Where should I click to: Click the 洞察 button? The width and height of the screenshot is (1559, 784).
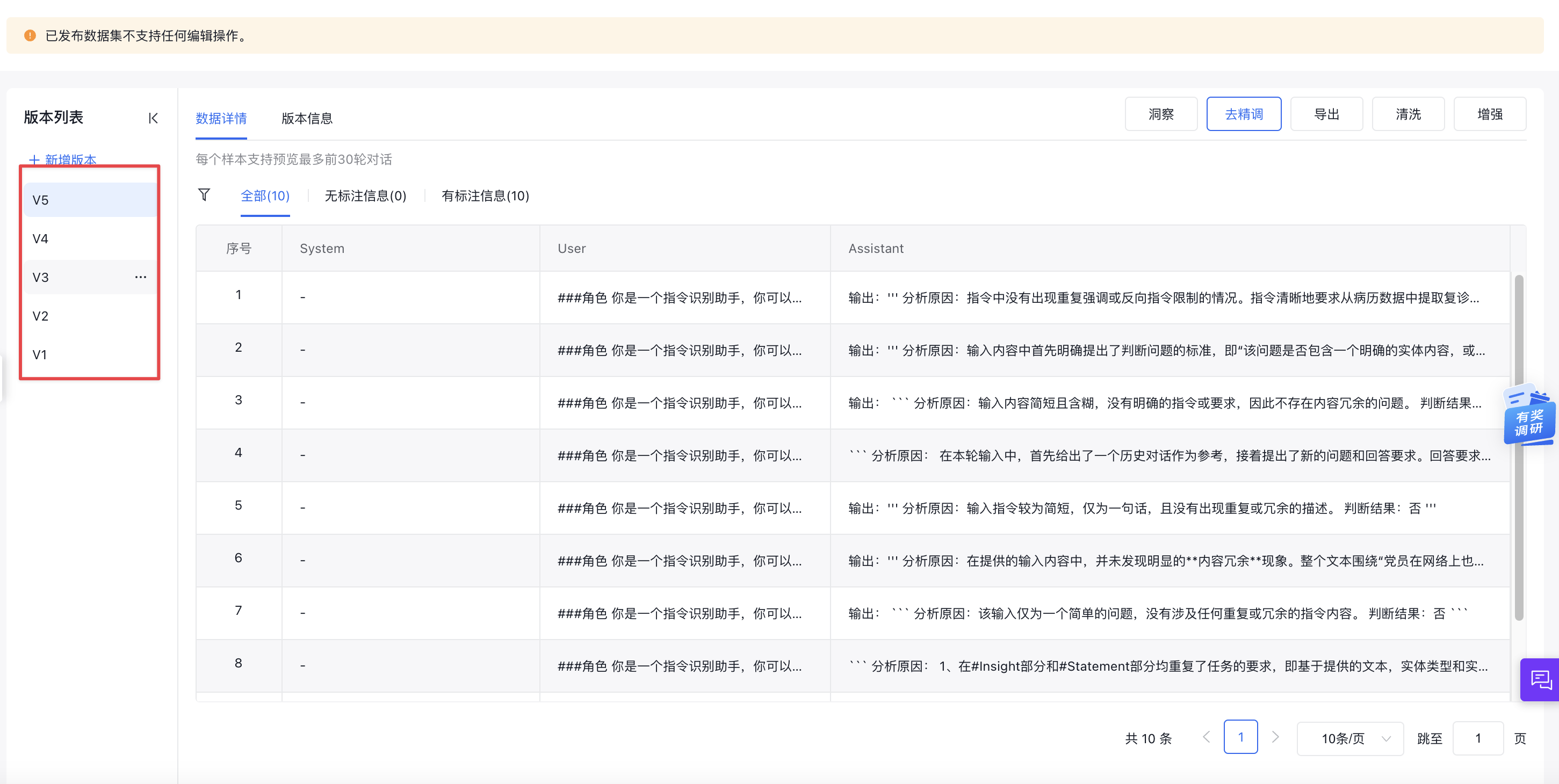[1161, 114]
